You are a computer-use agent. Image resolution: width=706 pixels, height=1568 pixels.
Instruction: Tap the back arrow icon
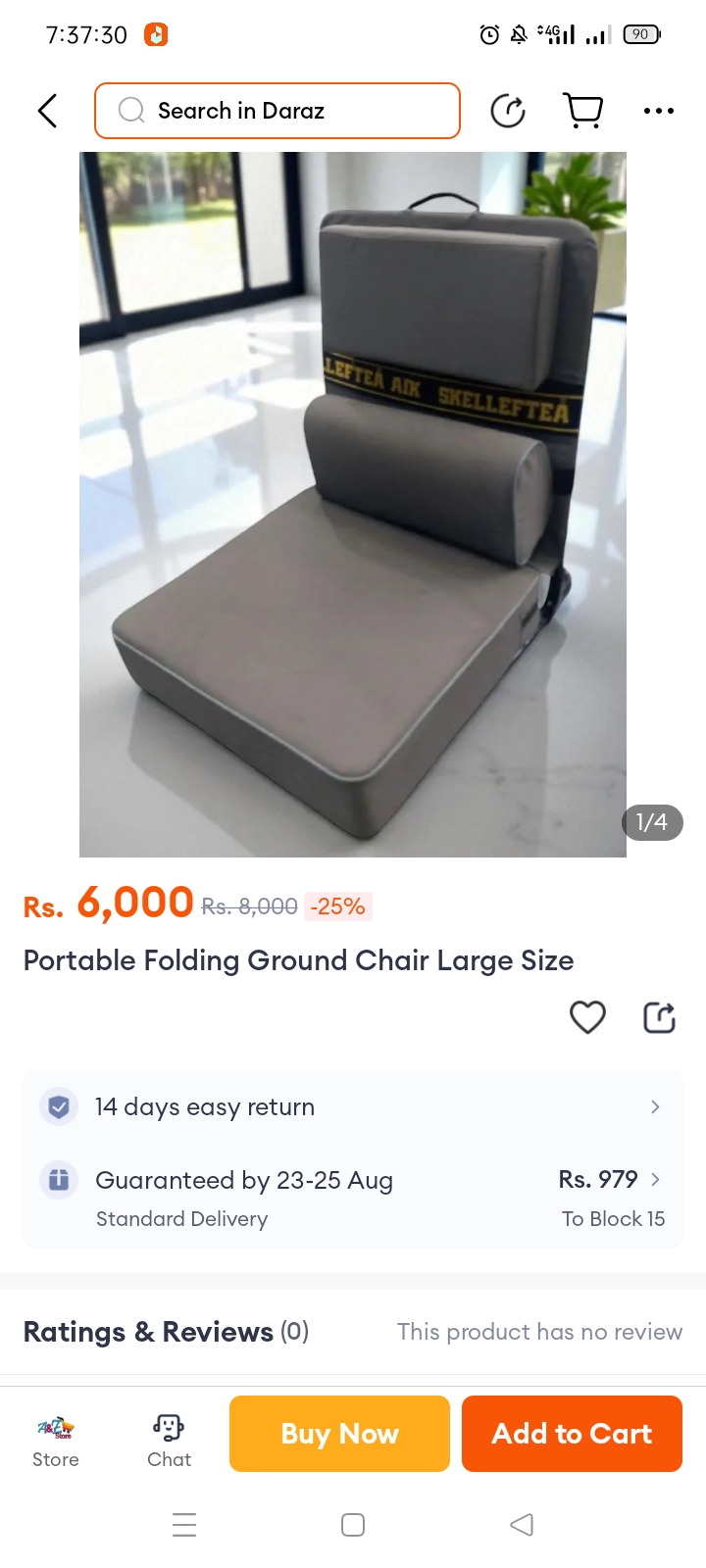[x=47, y=111]
